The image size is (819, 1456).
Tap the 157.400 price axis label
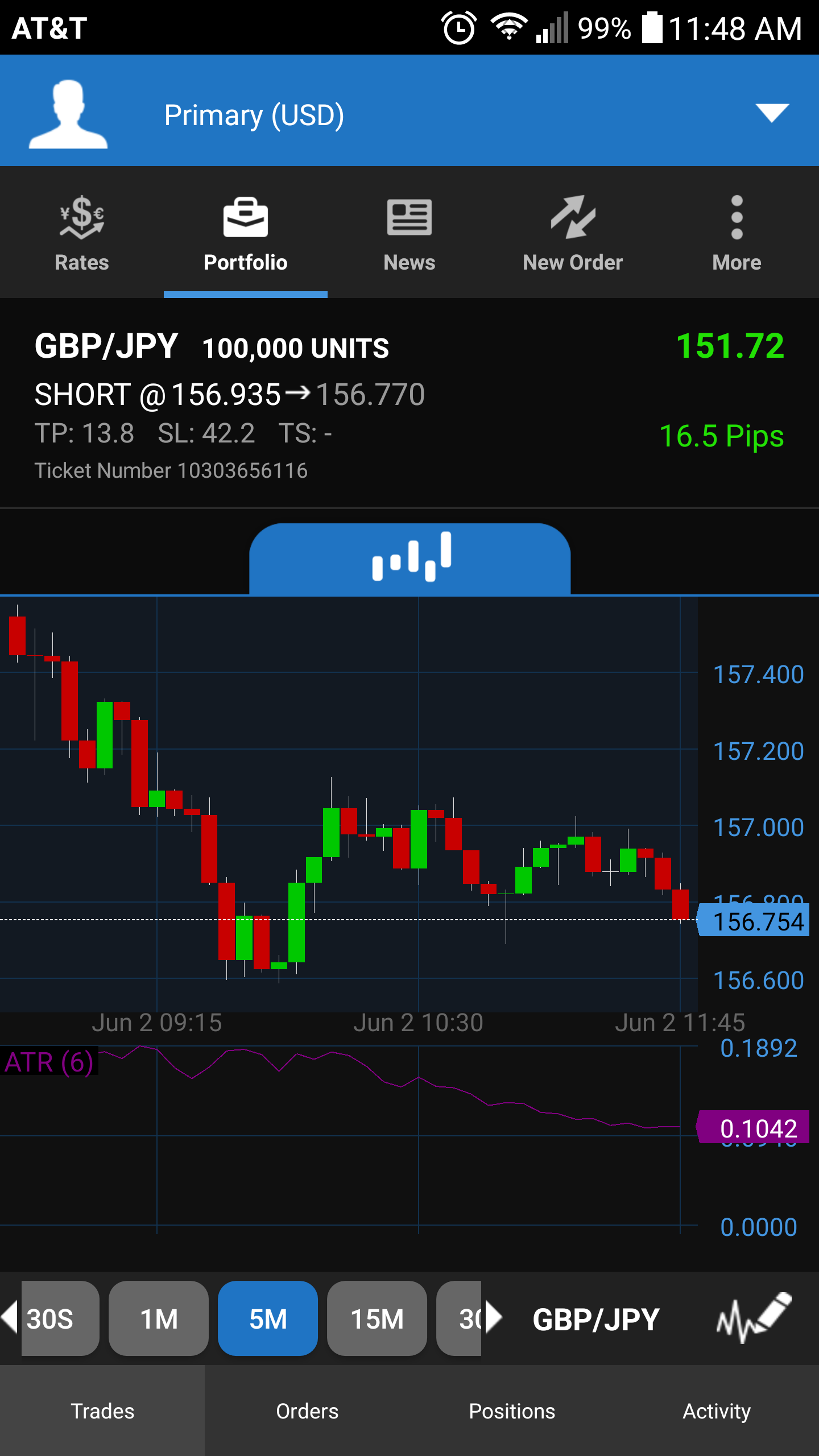[758, 675]
